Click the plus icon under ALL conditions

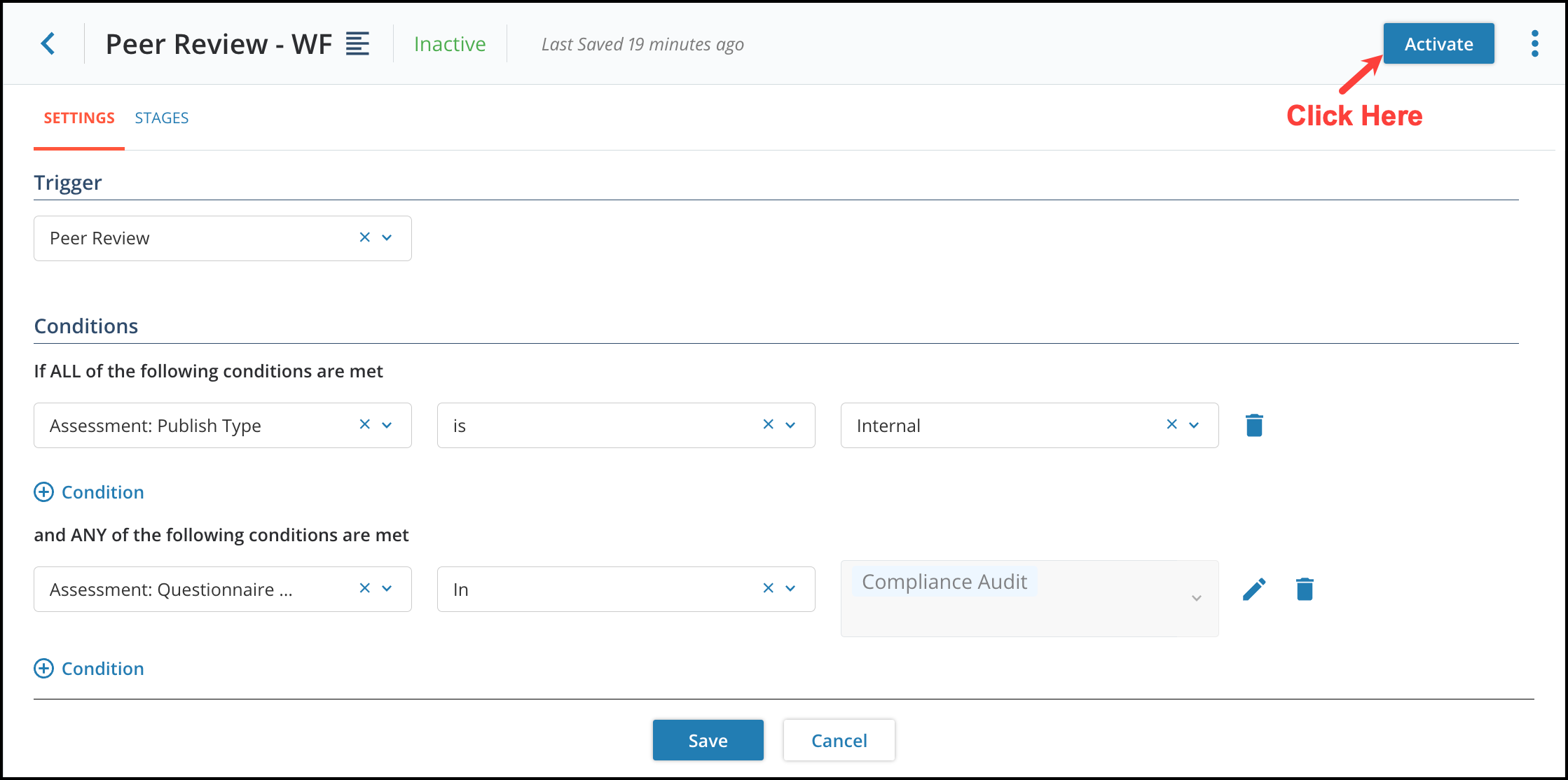tap(43, 492)
